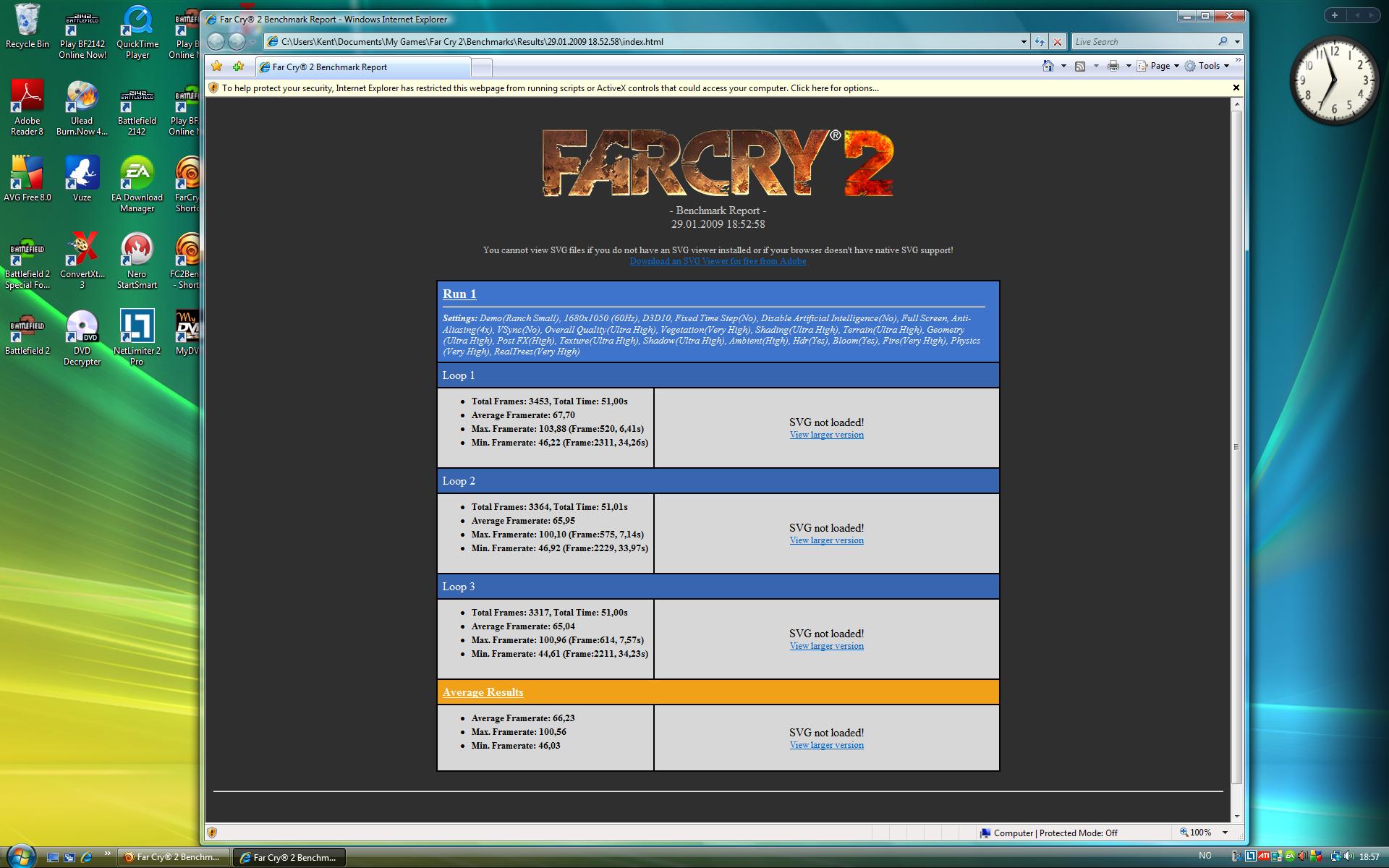This screenshot has width=1389, height=868.
Task: Click the ATI tray icon
Action: pyautogui.click(x=1264, y=856)
